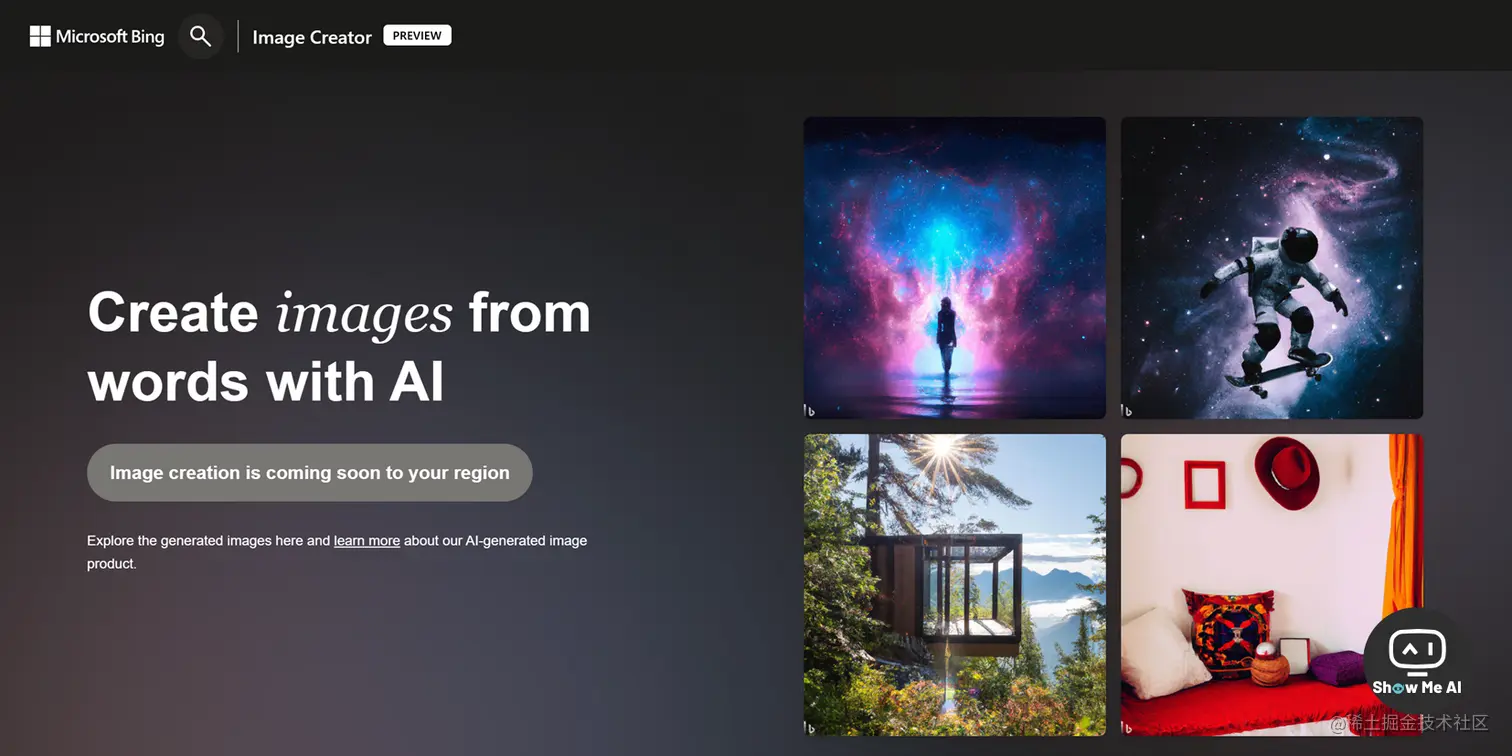
Task: Click Bing watermark on skateboarding astronaut image
Action: [x=1127, y=410]
